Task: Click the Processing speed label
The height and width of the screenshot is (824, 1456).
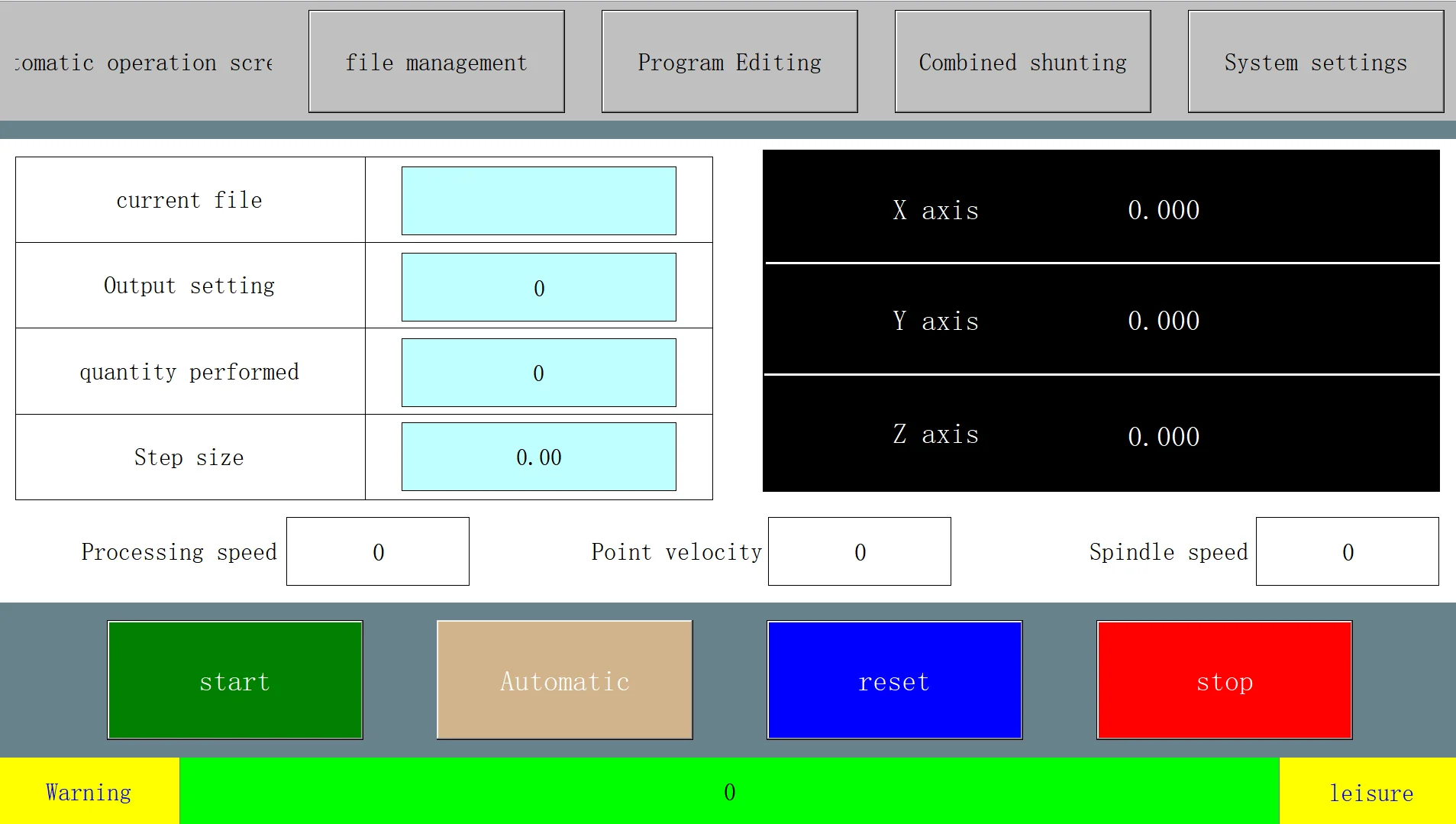Action: click(x=179, y=552)
